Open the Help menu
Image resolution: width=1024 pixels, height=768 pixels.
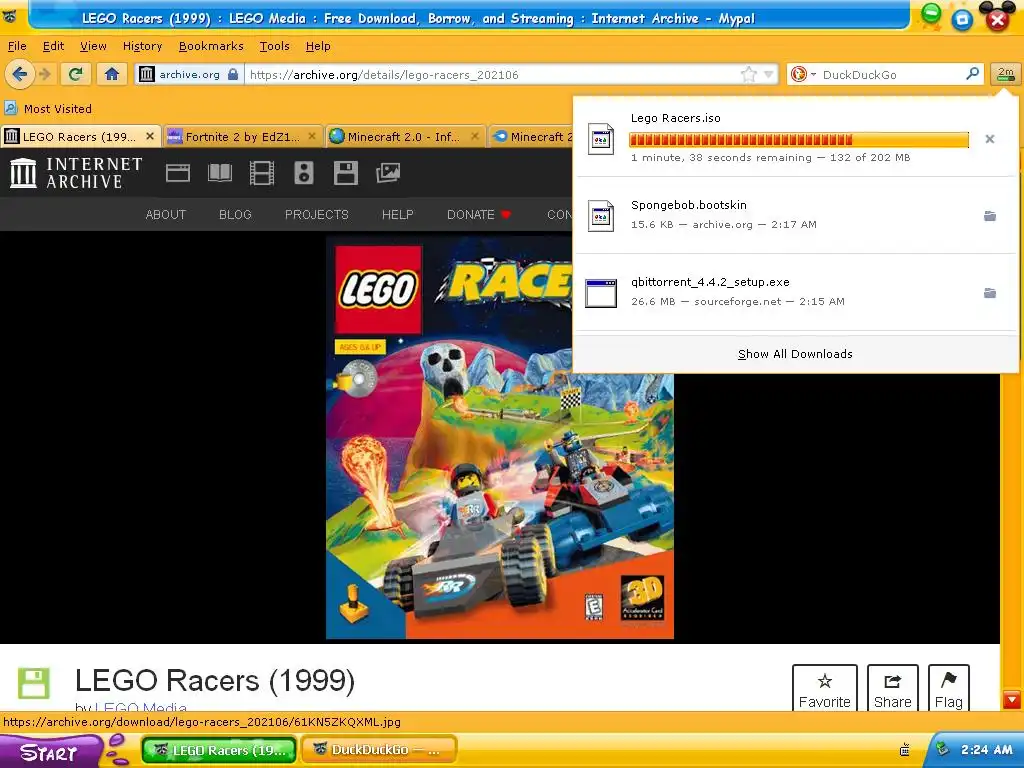318,46
